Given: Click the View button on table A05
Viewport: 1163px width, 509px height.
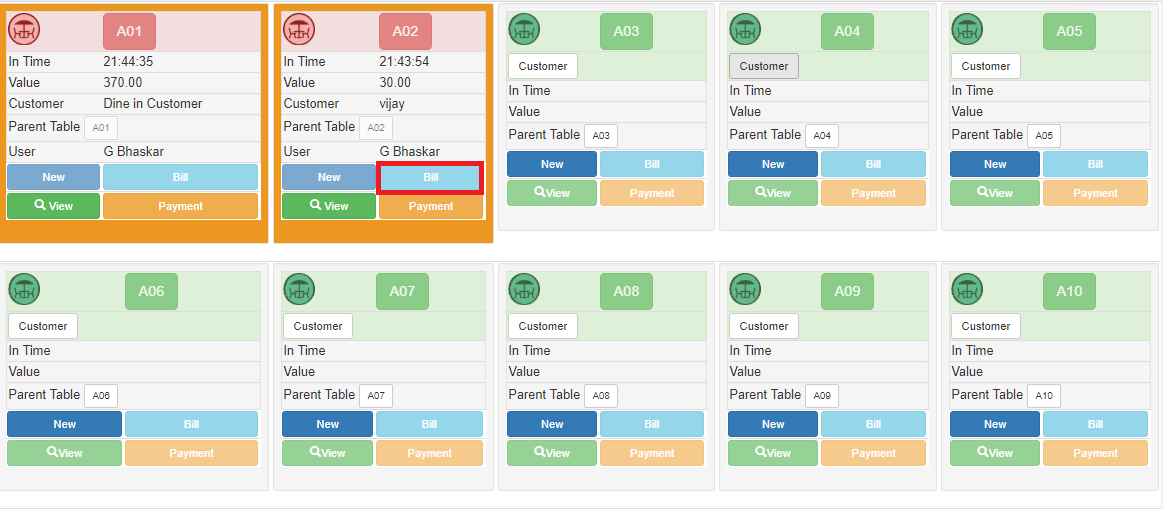Looking at the screenshot, I should [x=995, y=193].
